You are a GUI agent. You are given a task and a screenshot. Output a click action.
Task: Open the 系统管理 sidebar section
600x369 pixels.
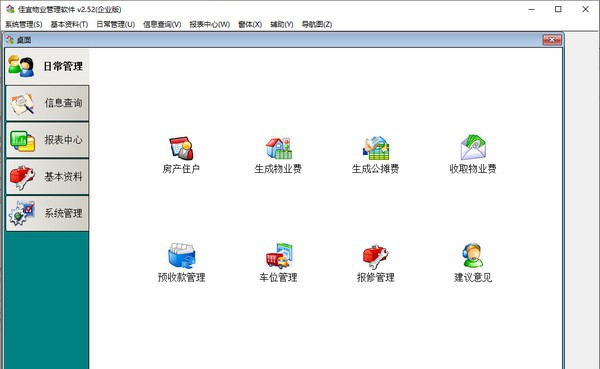pyautogui.click(x=47, y=213)
